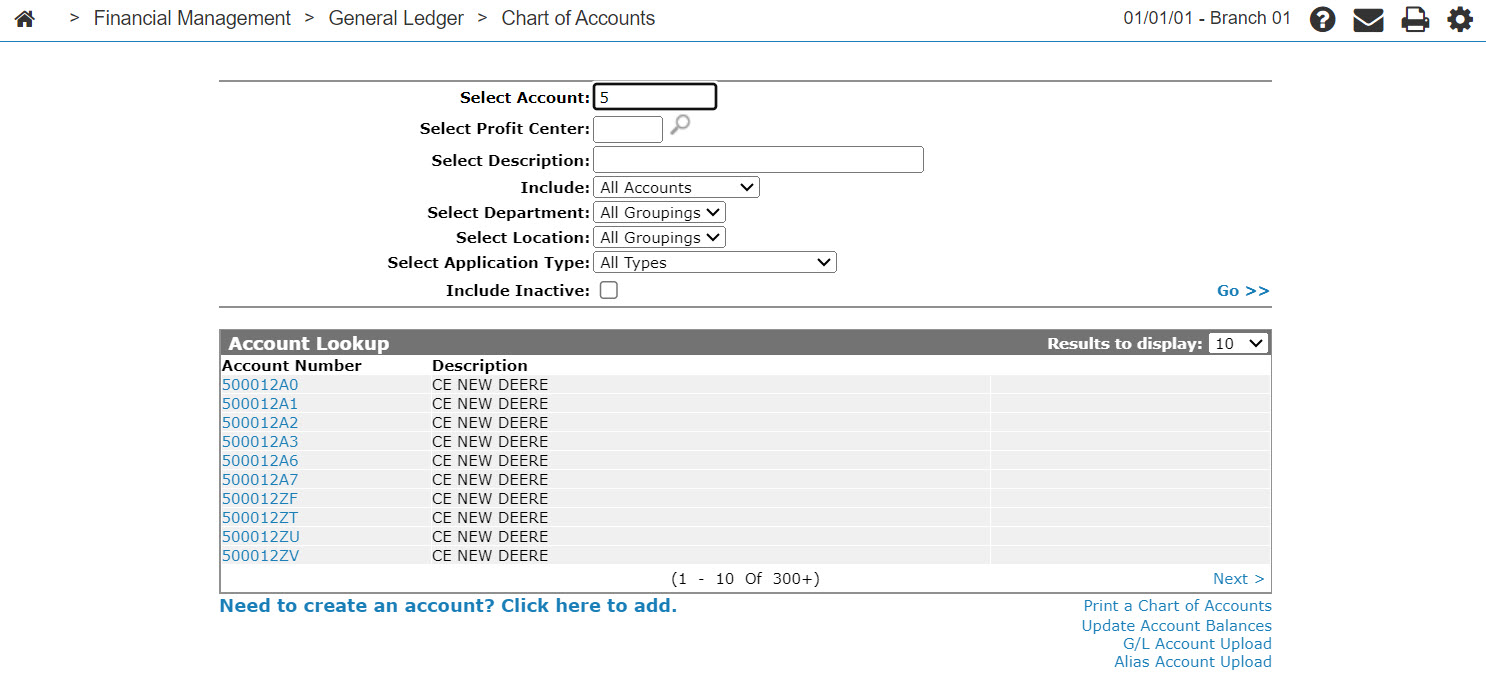Click the (1 - 10 Of 300+) count
Image resolution: width=1486 pixels, height=685 pixels.
(x=746, y=579)
